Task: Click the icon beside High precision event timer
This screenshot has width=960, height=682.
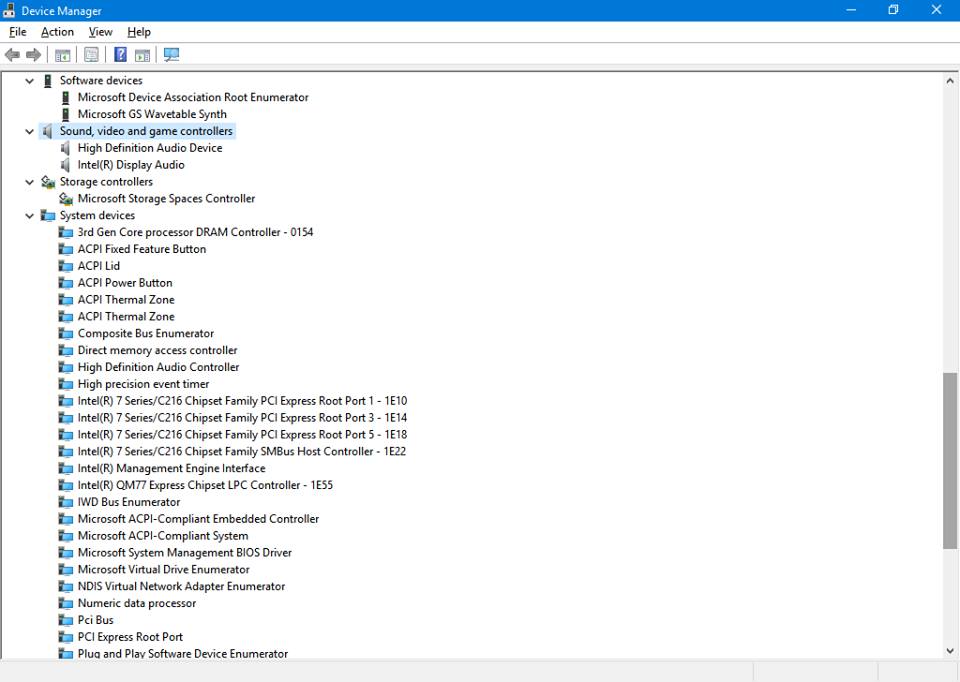Action: point(66,384)
